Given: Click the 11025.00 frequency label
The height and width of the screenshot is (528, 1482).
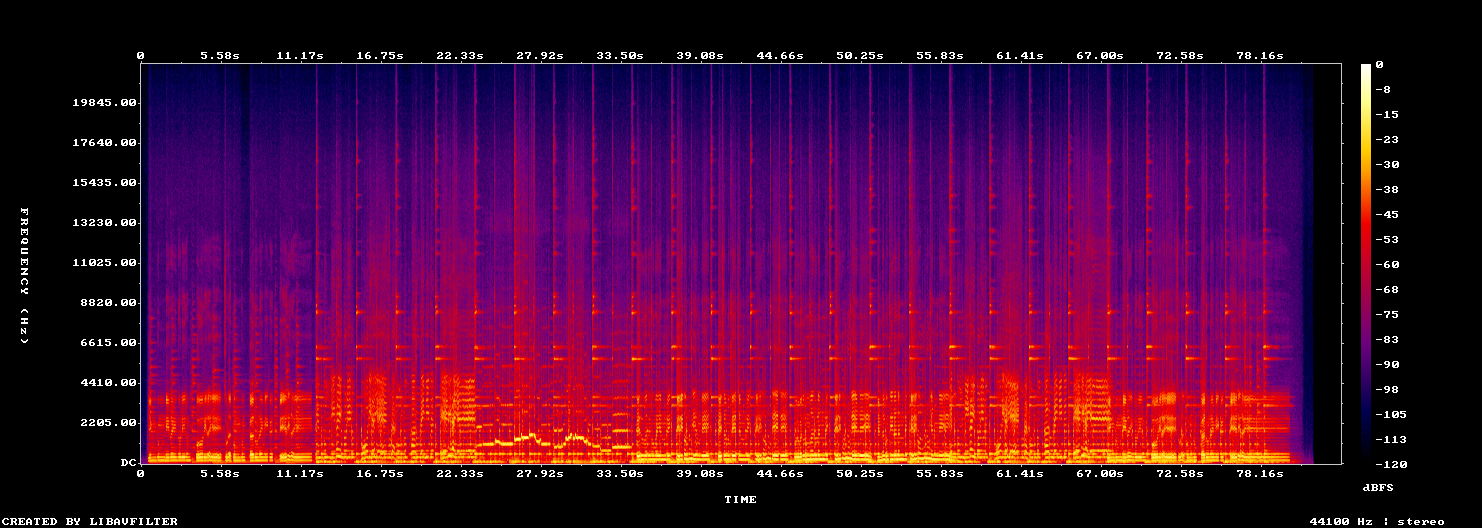Looking at the screenshot, I should tap(104, 263).
